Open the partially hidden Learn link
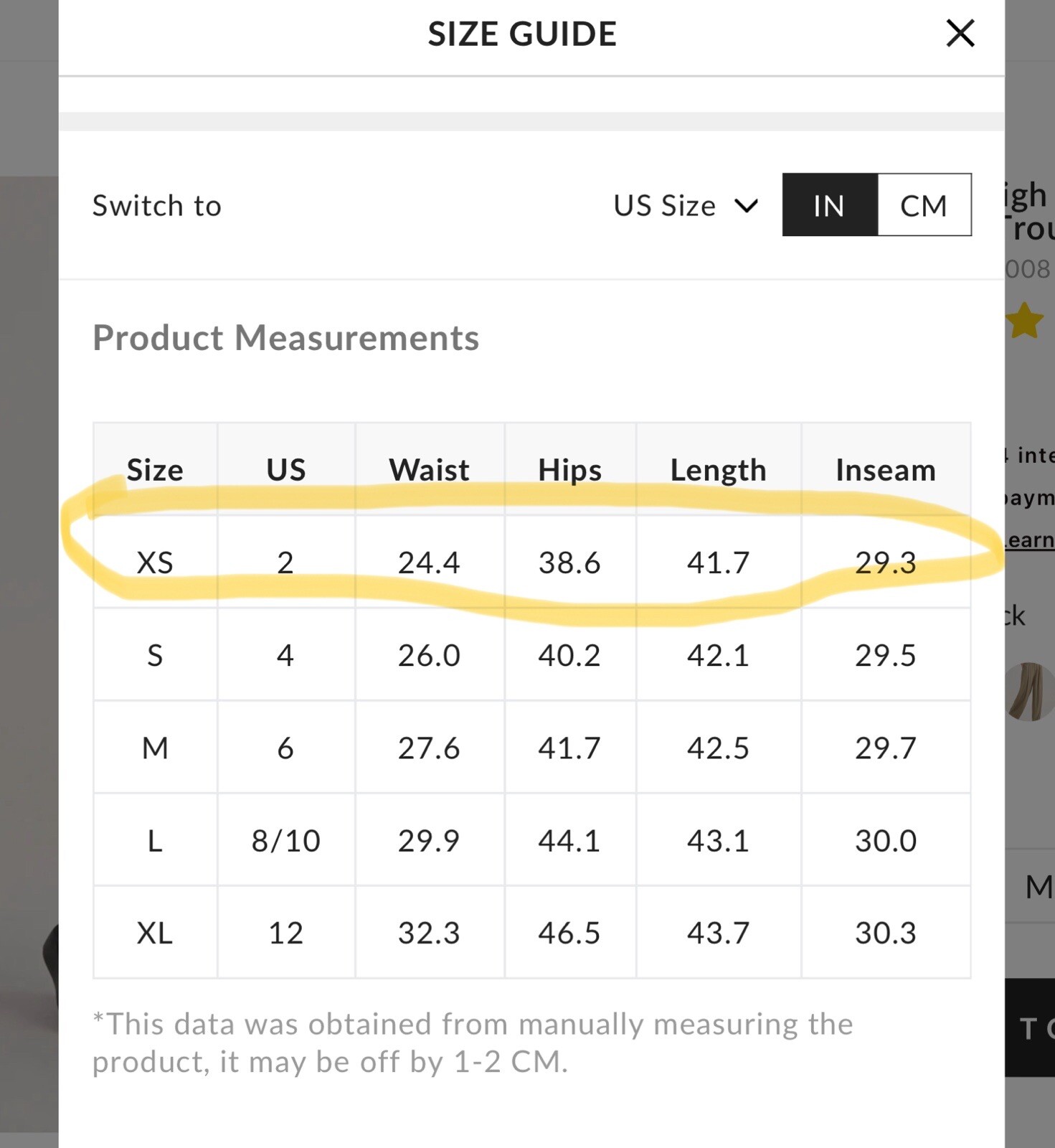This screenshot has width=1055, height=1148. point(1029,540)
